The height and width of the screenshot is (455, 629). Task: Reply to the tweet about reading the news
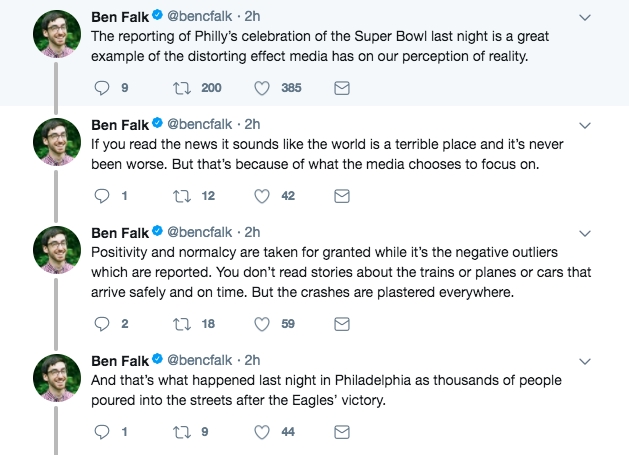(101, 196)
